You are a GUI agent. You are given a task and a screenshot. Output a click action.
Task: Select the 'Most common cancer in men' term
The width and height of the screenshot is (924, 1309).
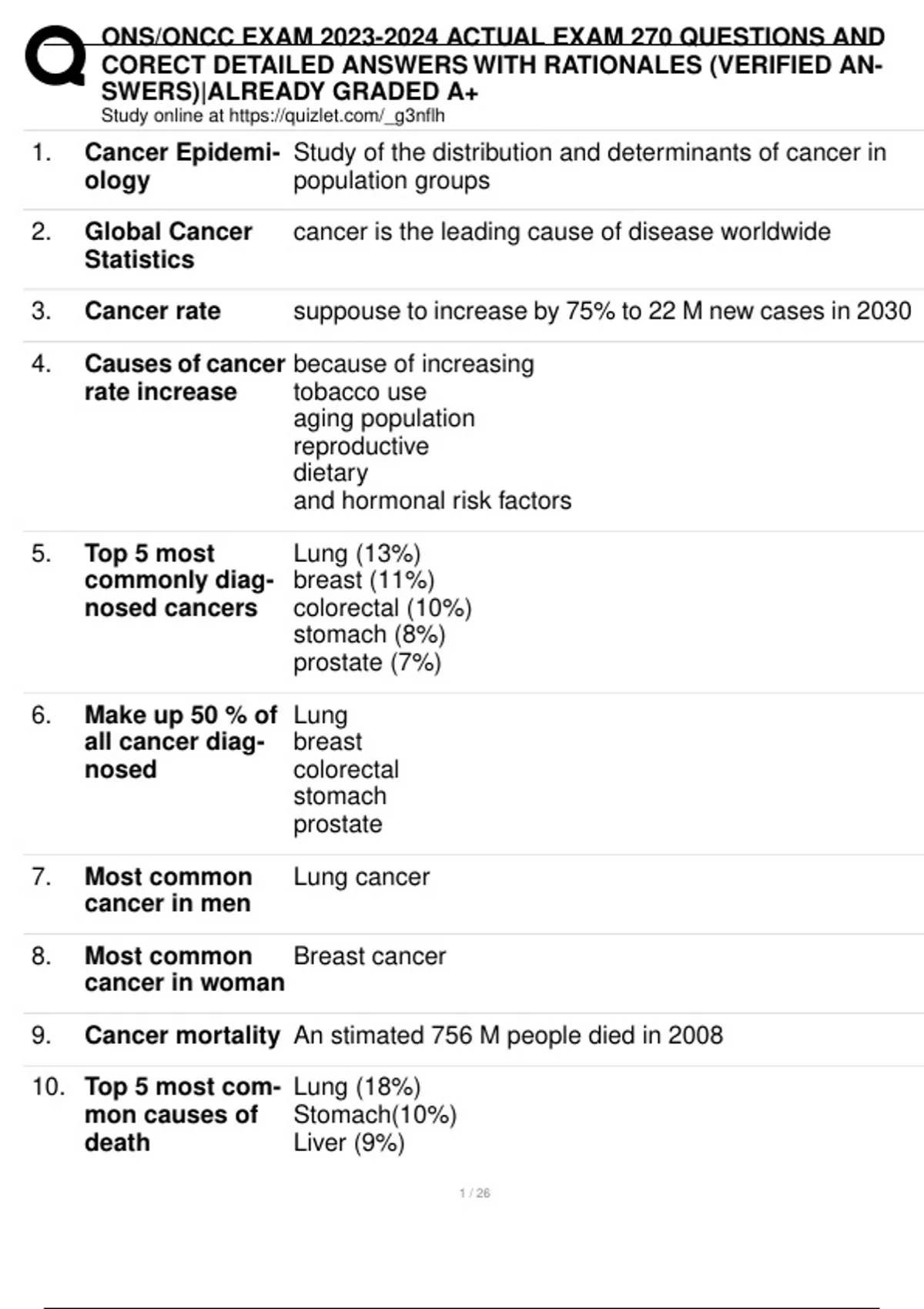[x=168, y=890]
